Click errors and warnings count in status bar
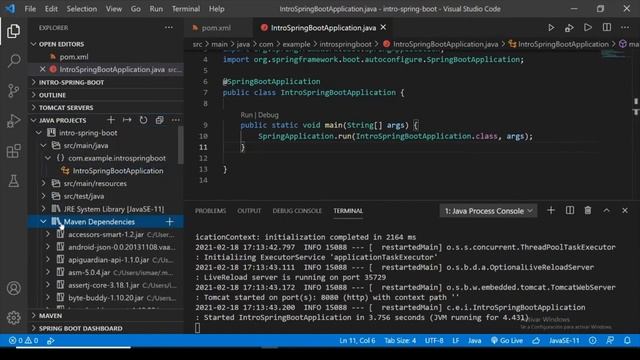The width and height of the screenshot is (640, 360). (24, 340)
